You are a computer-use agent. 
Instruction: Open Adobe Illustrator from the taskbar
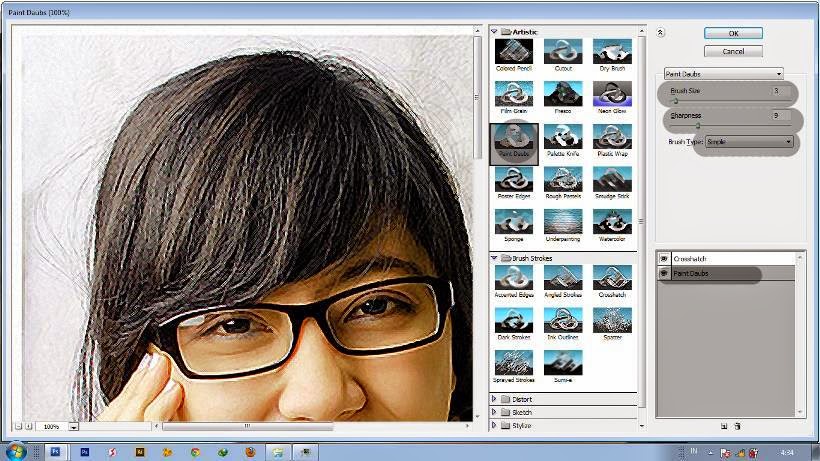coord(140,452)
